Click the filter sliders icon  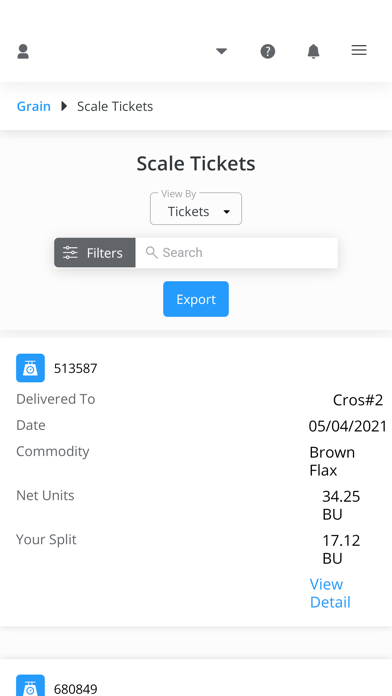point(70,253)
